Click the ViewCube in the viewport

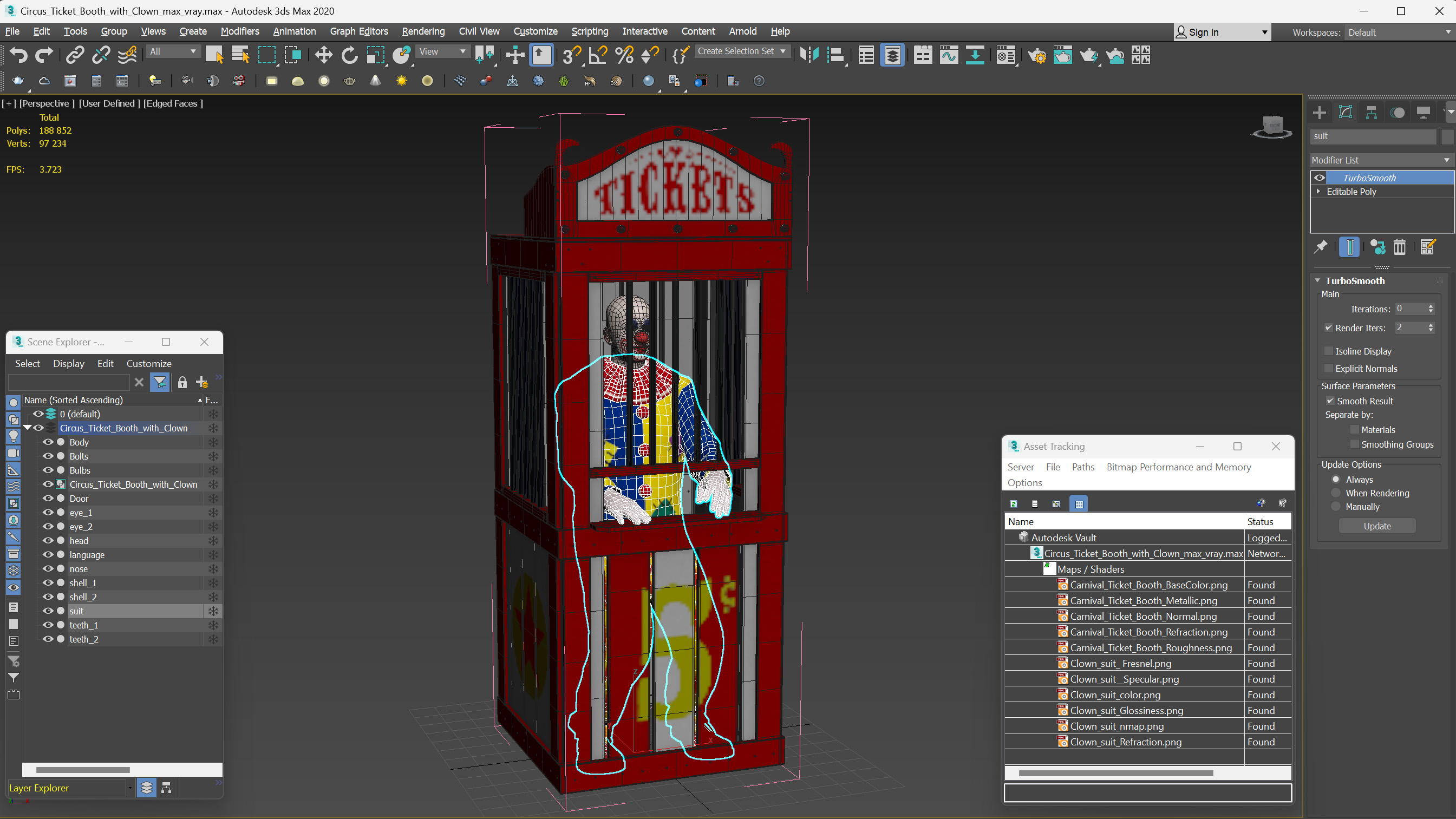(x=1272, y=127)
